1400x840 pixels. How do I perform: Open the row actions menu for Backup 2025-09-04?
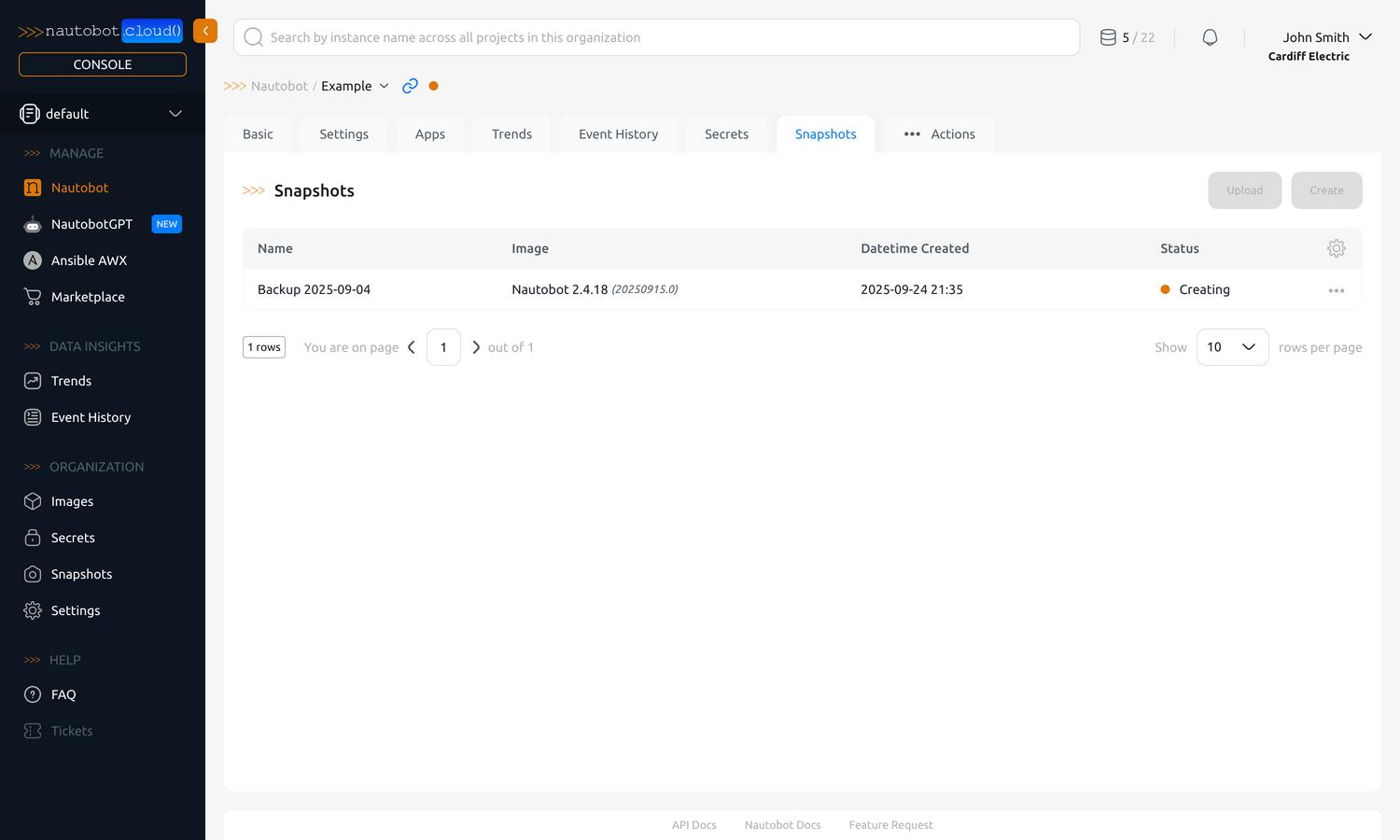pyautogui.click(x=1337, y=290)
